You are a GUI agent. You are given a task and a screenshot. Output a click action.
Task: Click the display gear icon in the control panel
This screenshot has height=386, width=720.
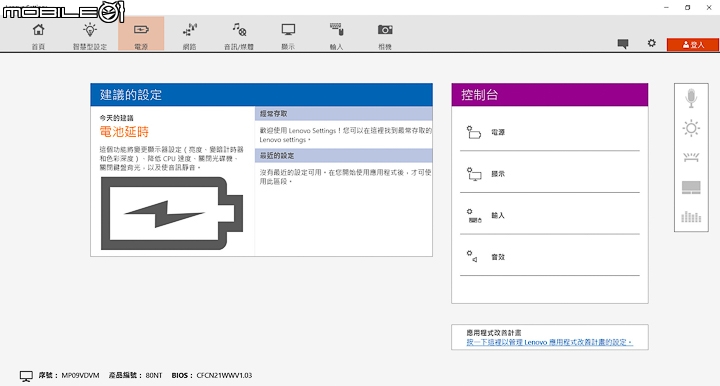click(473, 174)
